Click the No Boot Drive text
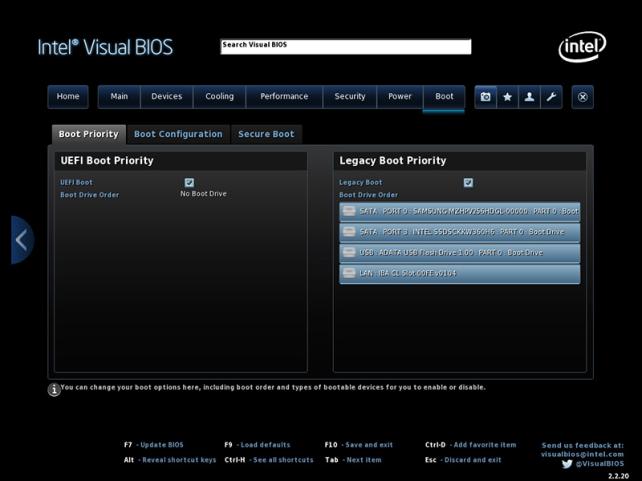Image resolution: width=642 pixels, height=481 pixels. point(203,194)
